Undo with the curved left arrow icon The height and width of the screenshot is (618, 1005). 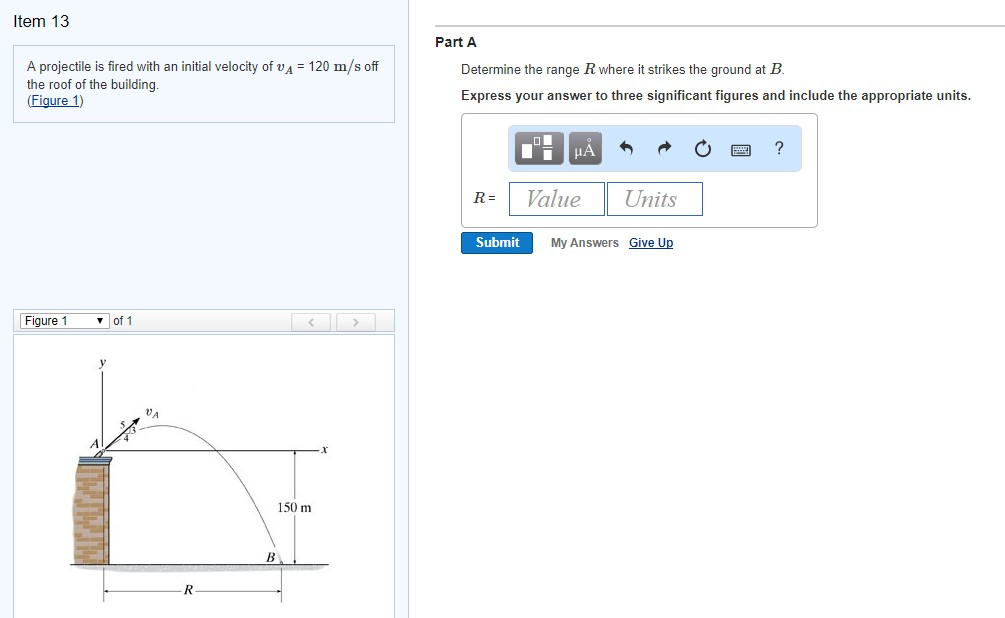627,148
